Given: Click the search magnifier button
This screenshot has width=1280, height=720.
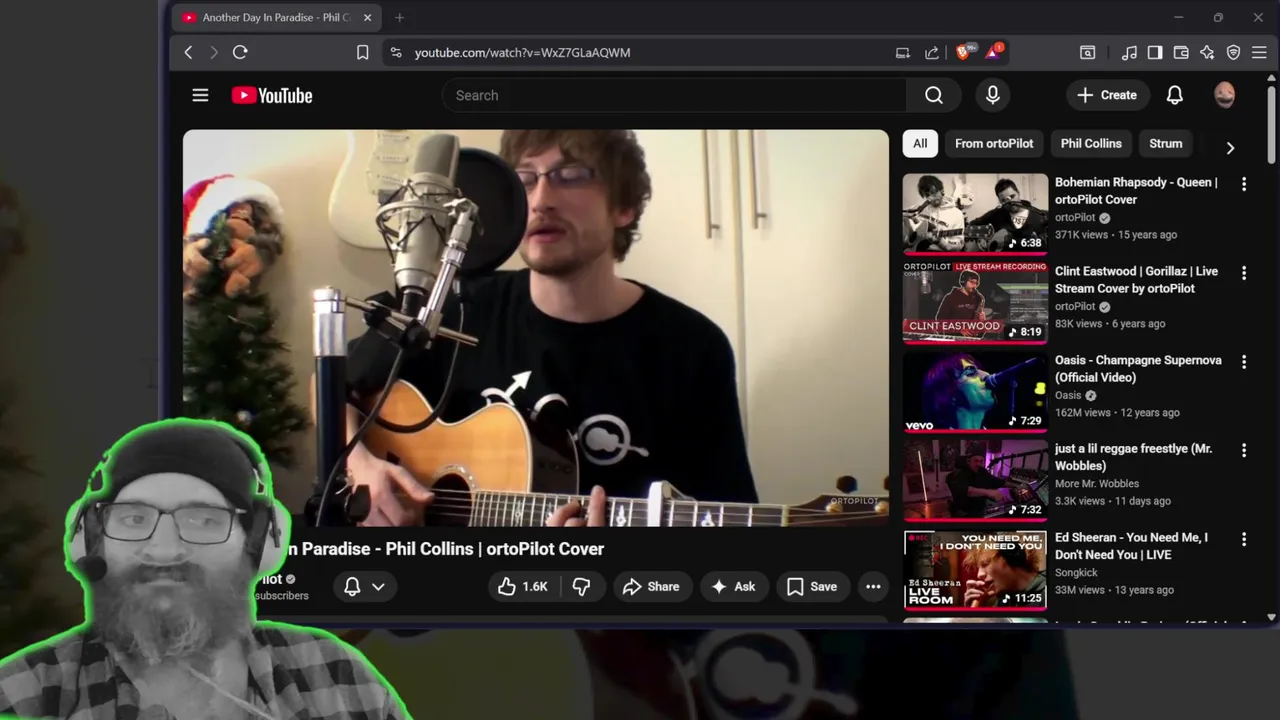Looking at the screenshot, I should click(934, 95).
